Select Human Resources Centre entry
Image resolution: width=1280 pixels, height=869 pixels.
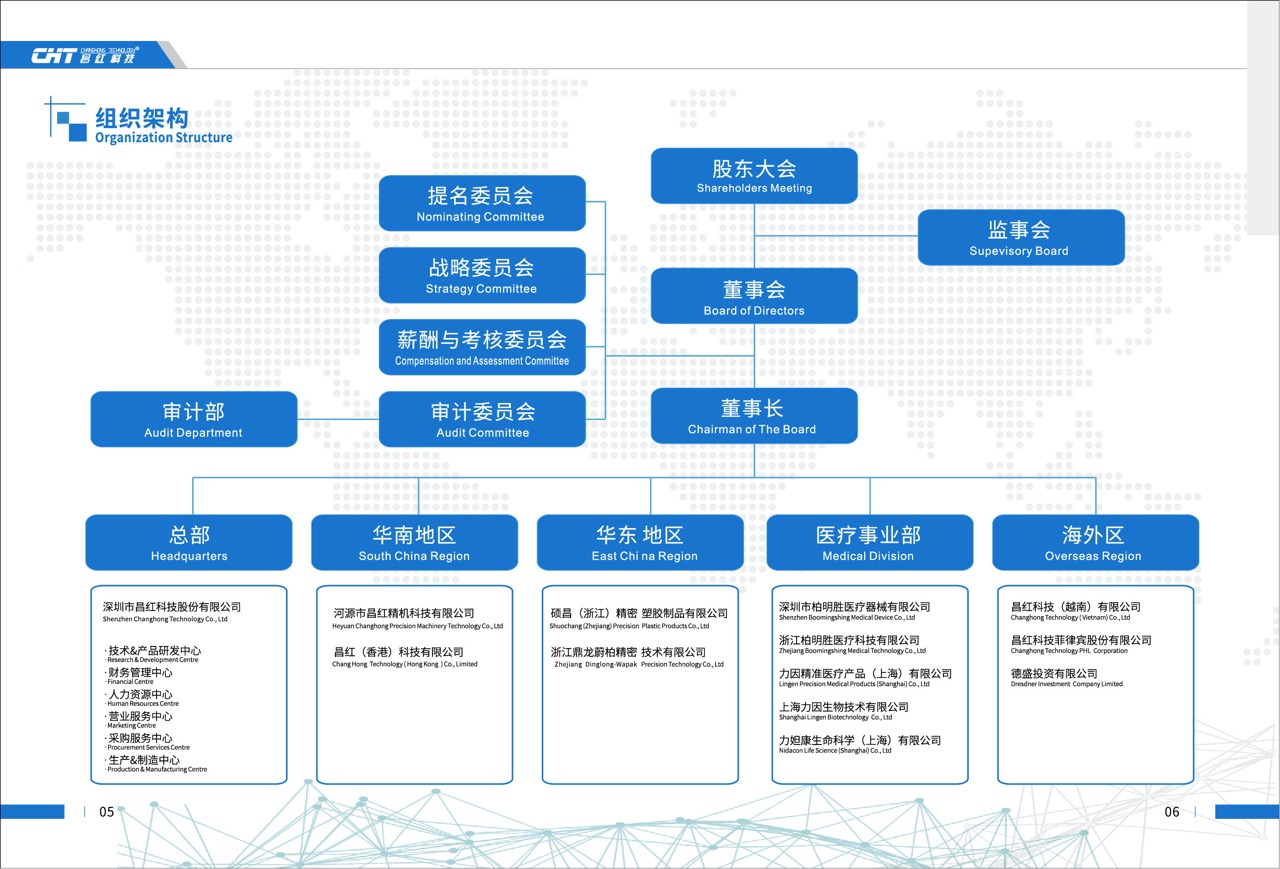click(141, 698)
